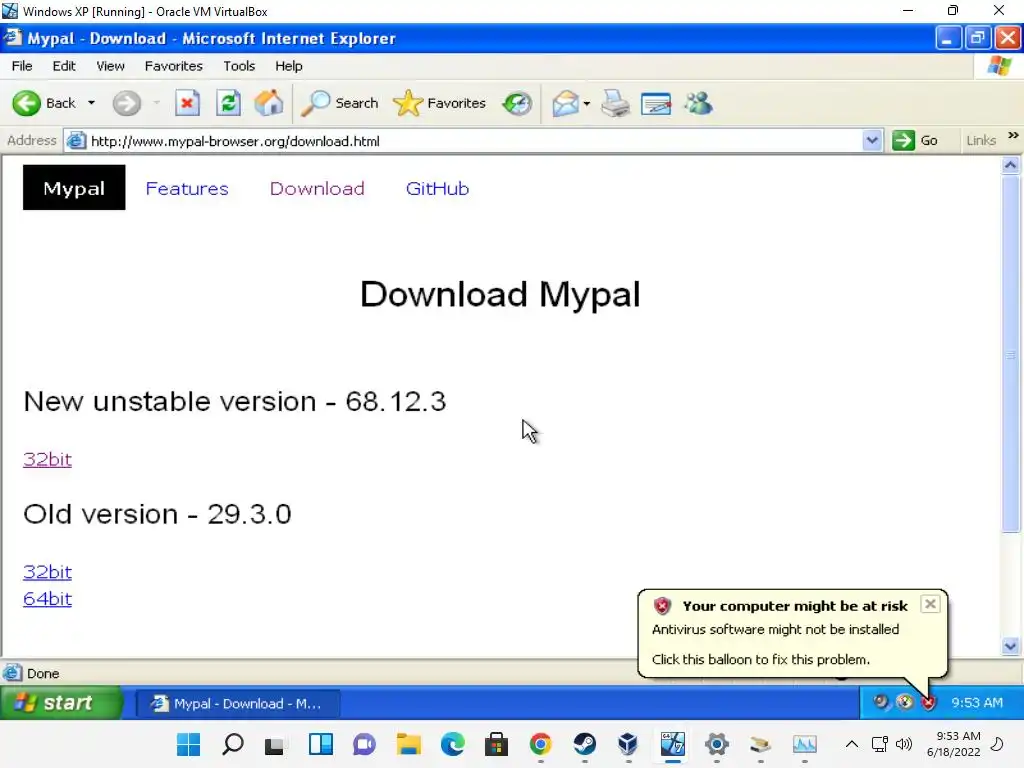Click the Forward arrow button
The height and width of the screenshot is (768, 1024).
[x=127, y=103]
